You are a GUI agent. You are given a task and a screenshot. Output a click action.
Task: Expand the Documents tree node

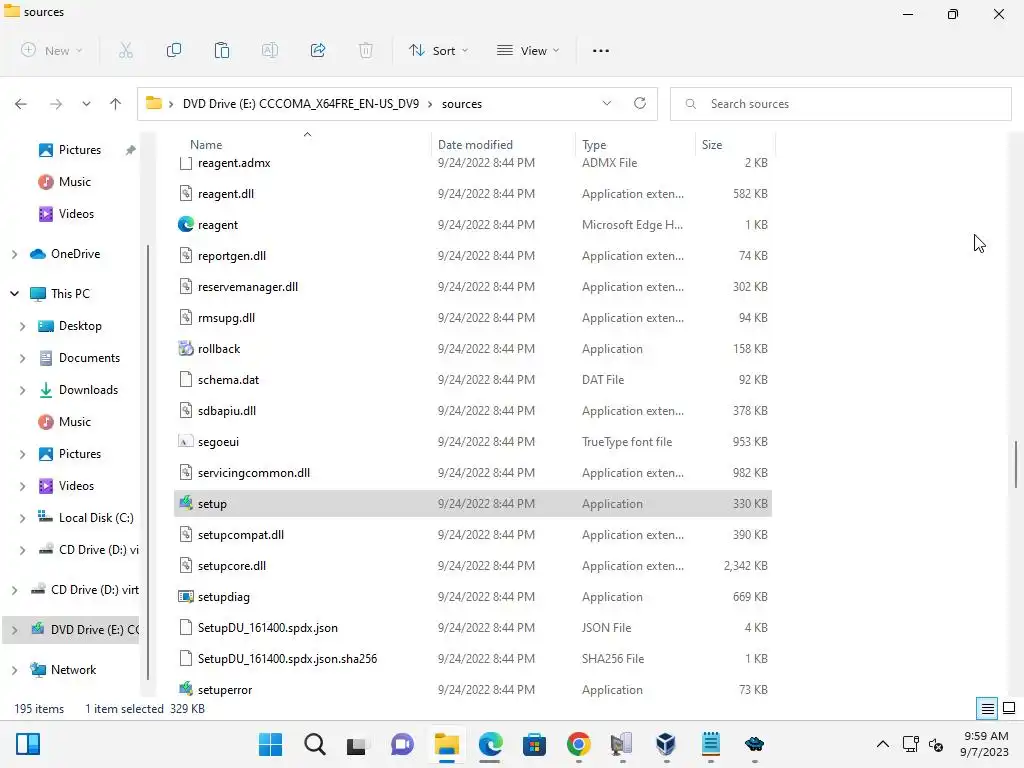pos(23,358)
